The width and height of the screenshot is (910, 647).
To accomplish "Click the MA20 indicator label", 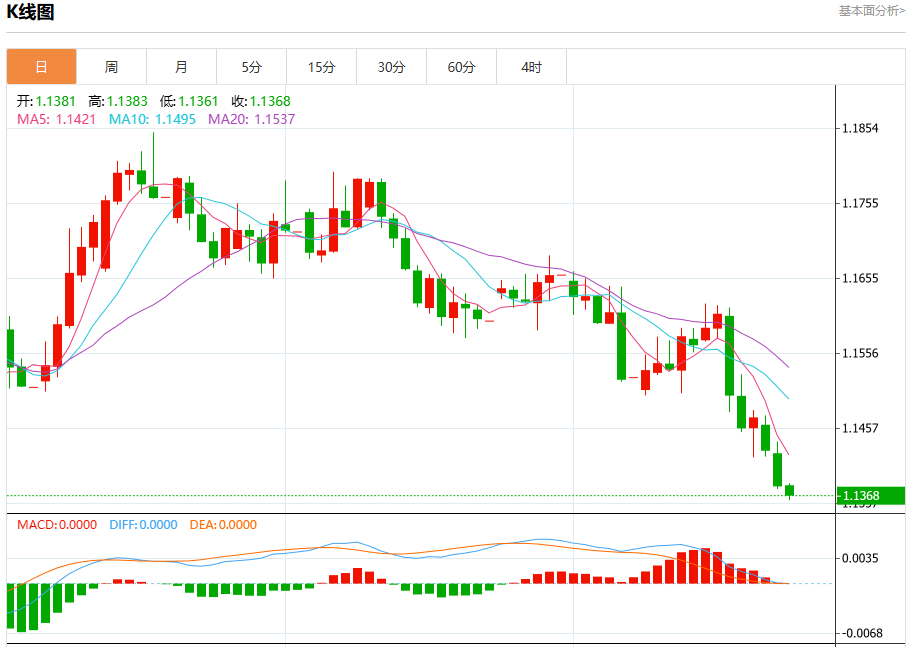I will coord(252,119).
